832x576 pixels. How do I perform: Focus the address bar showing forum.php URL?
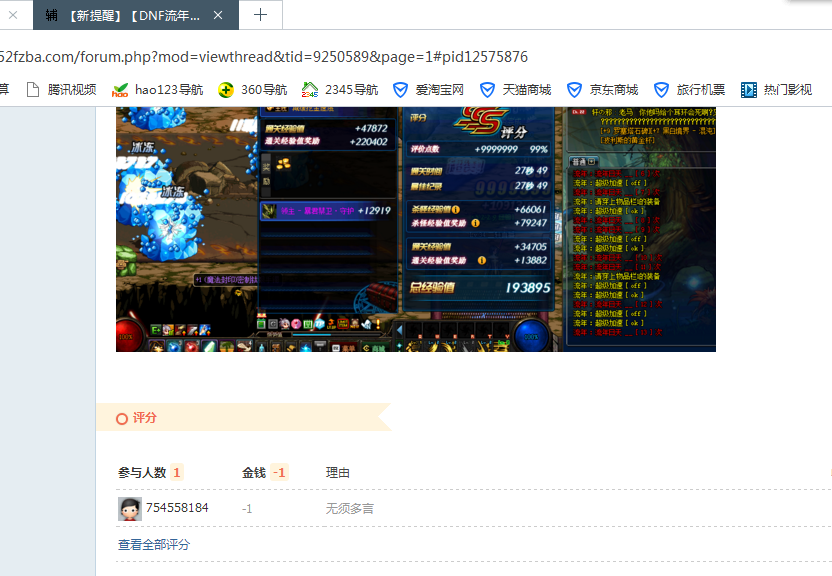coord(264,57)
